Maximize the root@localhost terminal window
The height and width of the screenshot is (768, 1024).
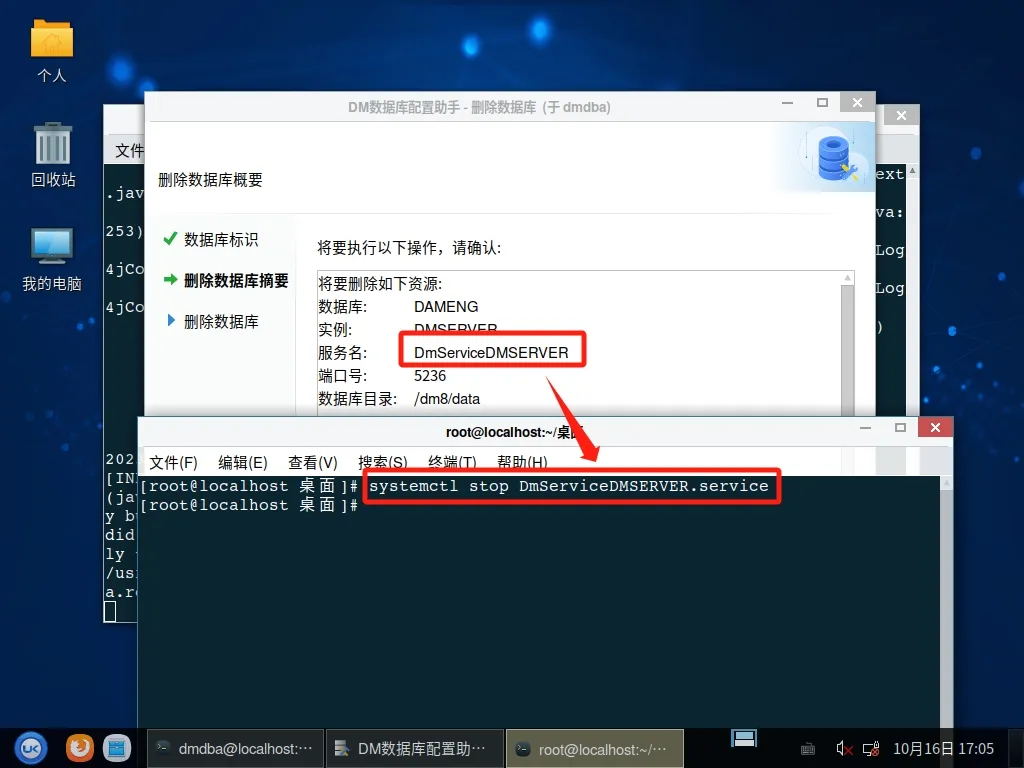click(900, 428)
